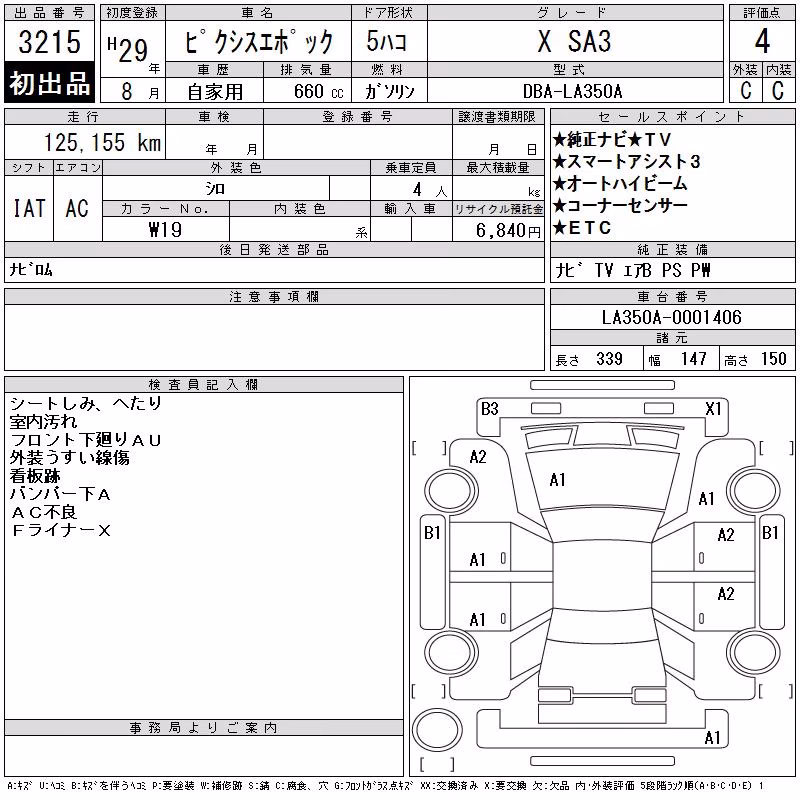The image size is (800, 800).
Task: Click air conditioner value AC
Action: coord(77,208)
